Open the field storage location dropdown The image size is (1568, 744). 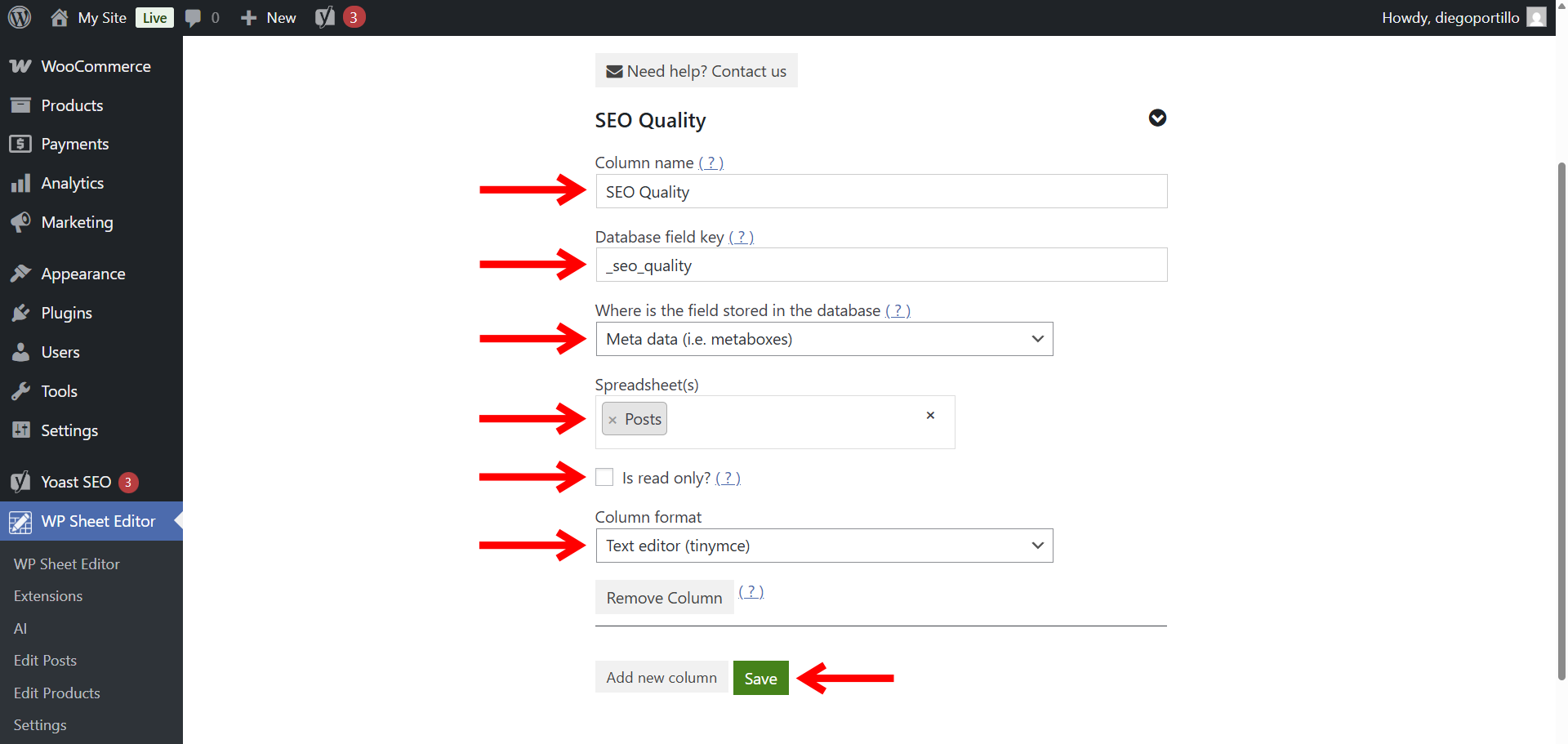824,339
